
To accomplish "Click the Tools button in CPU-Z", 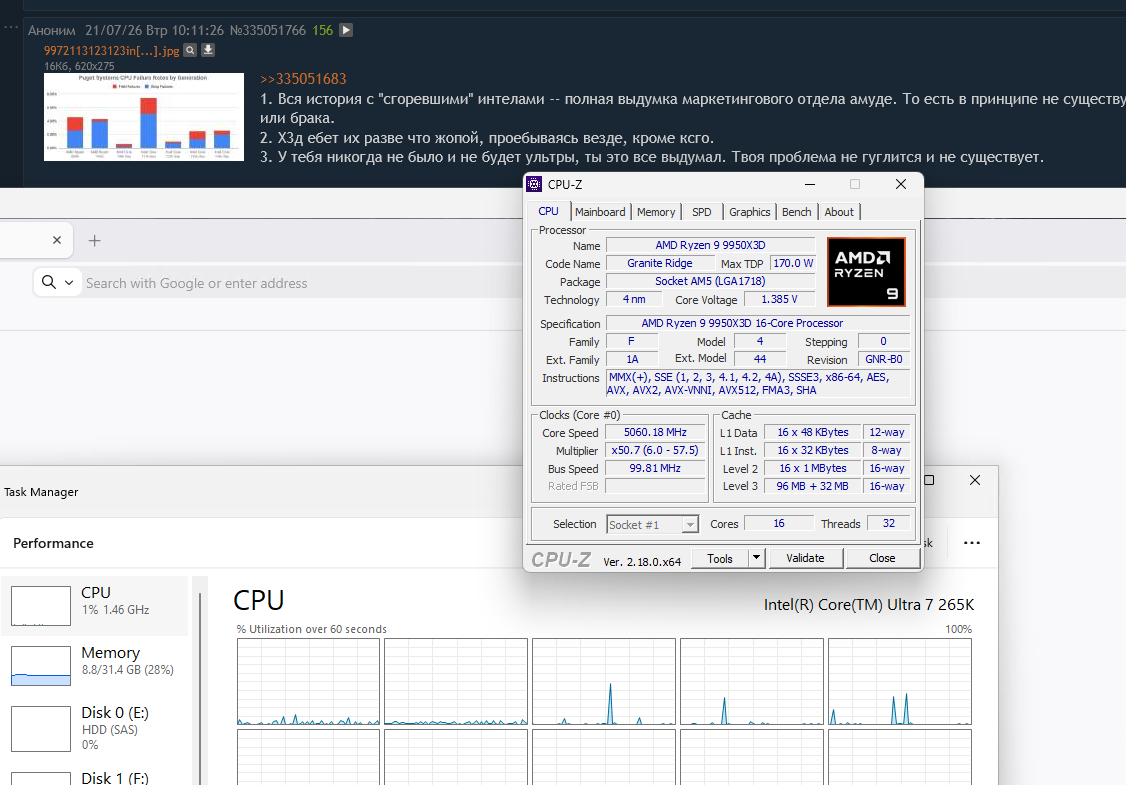I will pos(720,558).
